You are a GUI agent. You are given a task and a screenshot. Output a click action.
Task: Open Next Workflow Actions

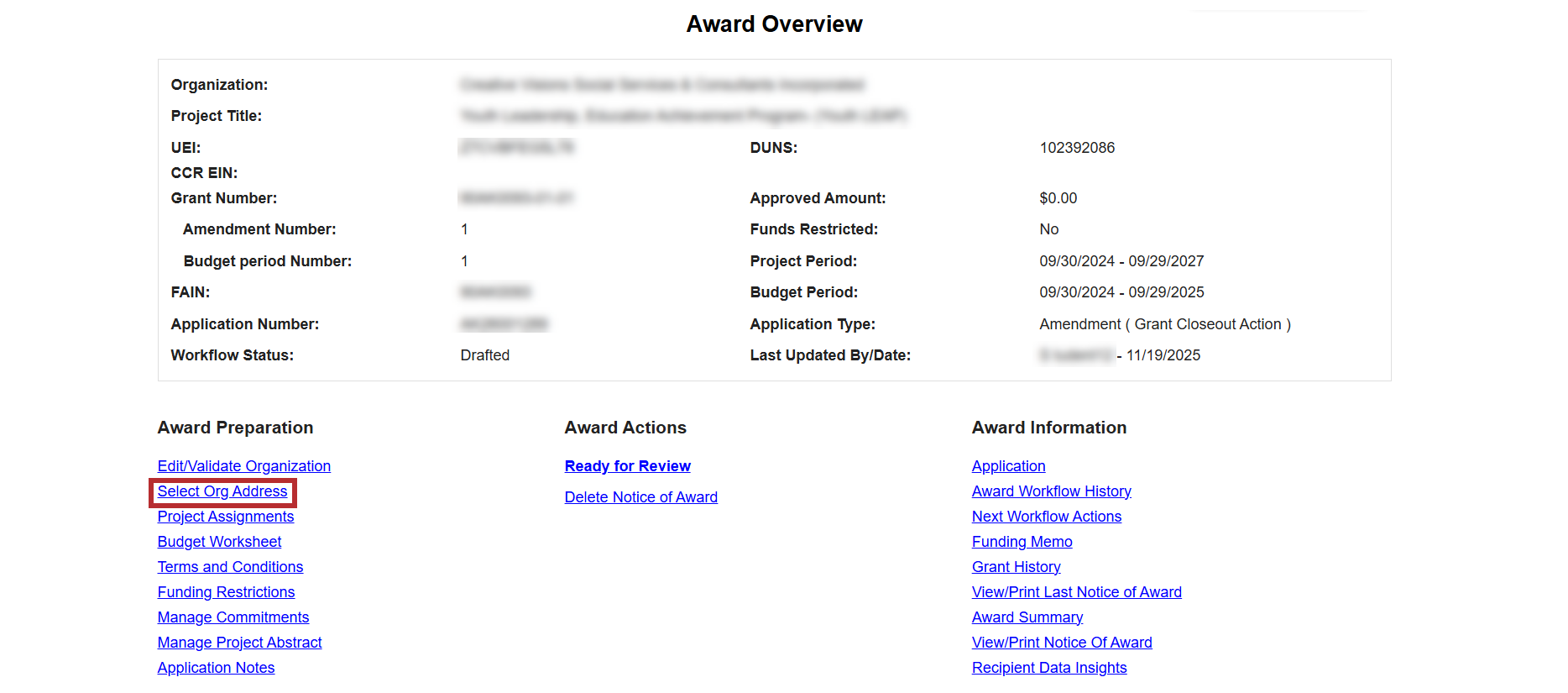coord(1046,517)
